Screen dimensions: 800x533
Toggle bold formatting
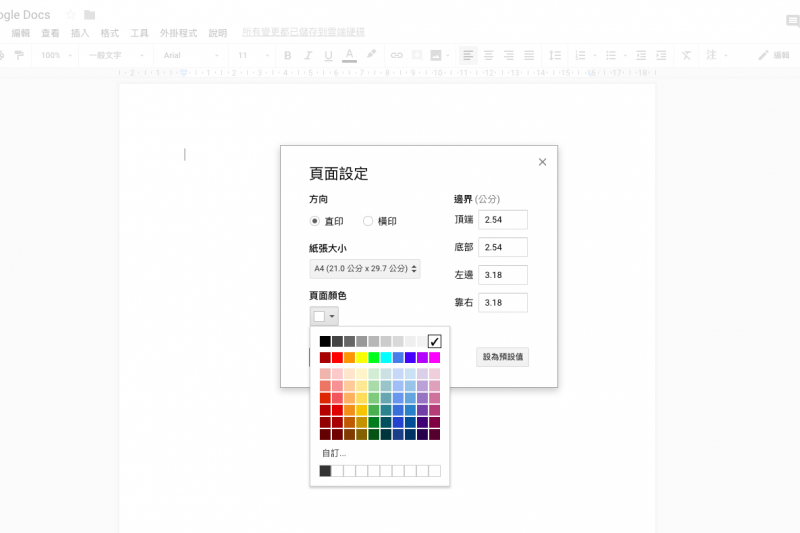[288, 55]
